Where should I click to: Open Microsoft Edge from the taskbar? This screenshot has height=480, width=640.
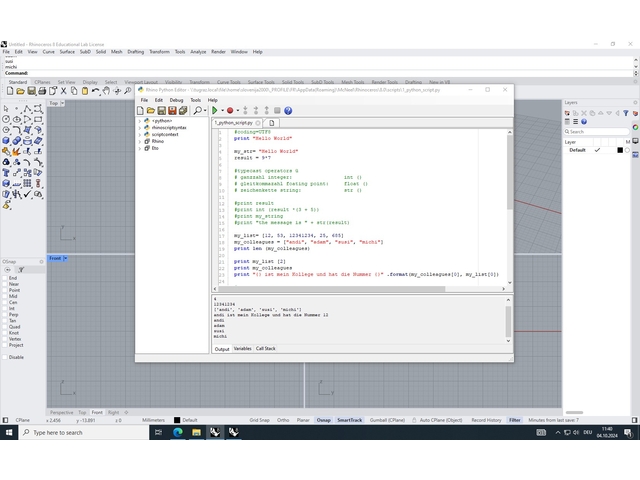[x=178, y=432]
